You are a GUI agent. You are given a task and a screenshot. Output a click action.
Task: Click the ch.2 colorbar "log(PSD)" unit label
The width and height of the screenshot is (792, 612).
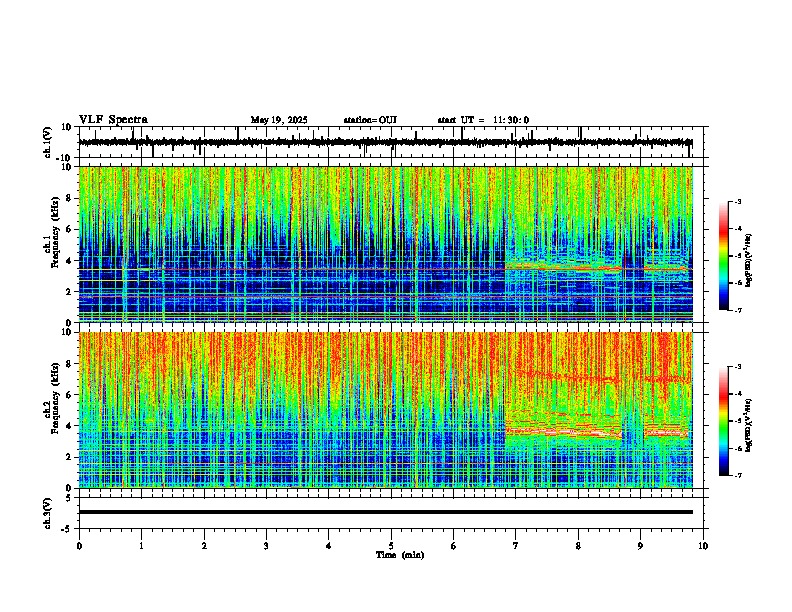pos(748,425)
